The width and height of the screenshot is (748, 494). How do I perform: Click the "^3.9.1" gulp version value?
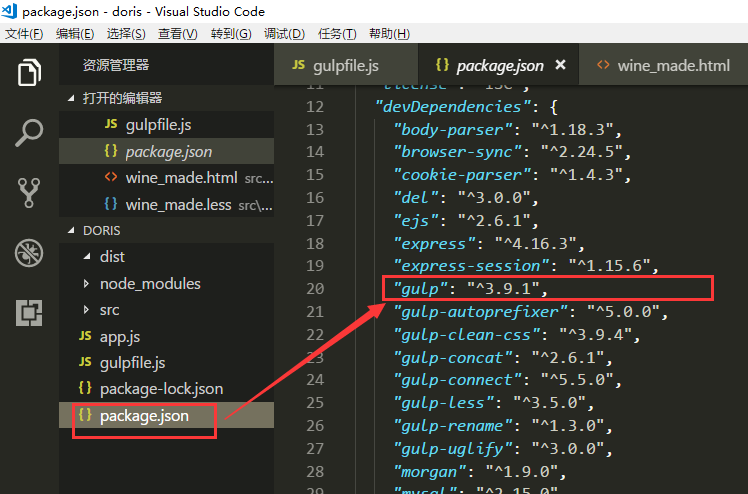click(503, 288)
